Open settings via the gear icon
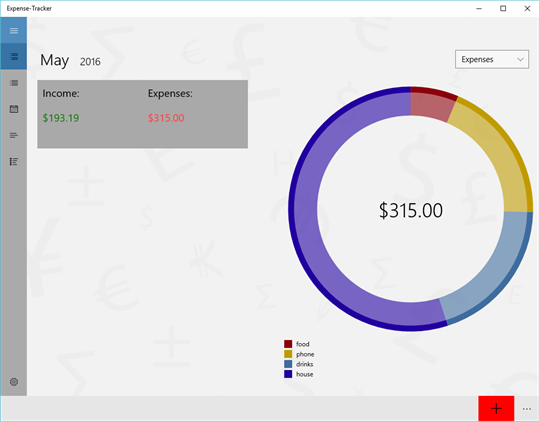Viewport: 539px width, 422px height. coord(14,382)
